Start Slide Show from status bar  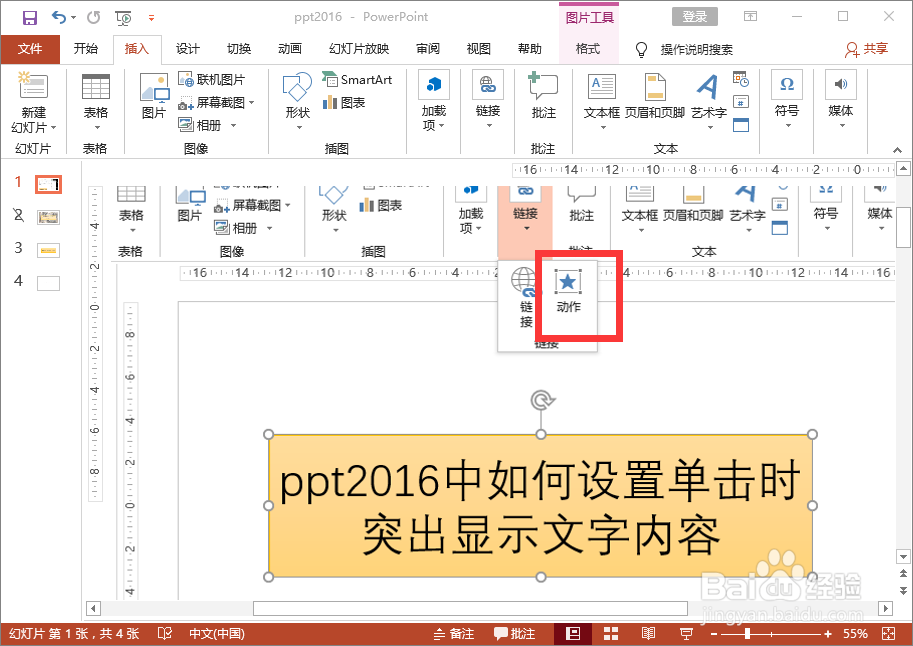(x=686, y=633)
